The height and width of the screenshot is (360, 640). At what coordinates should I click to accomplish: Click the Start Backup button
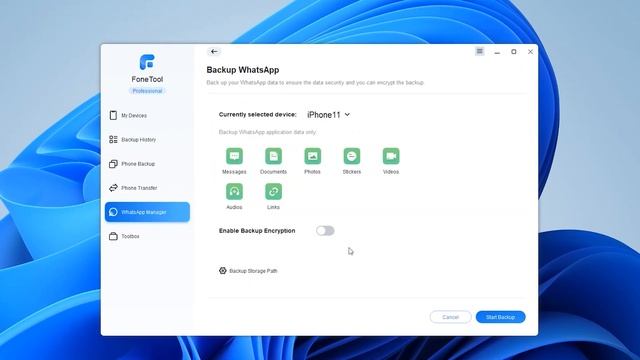point(500,317)
